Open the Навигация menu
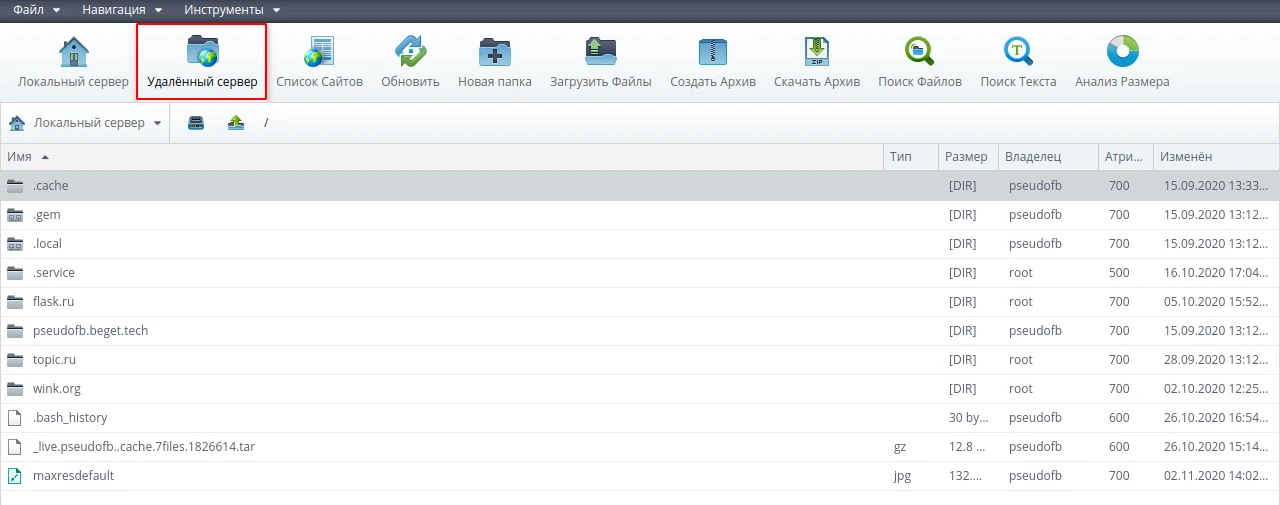 pos(122,10)
